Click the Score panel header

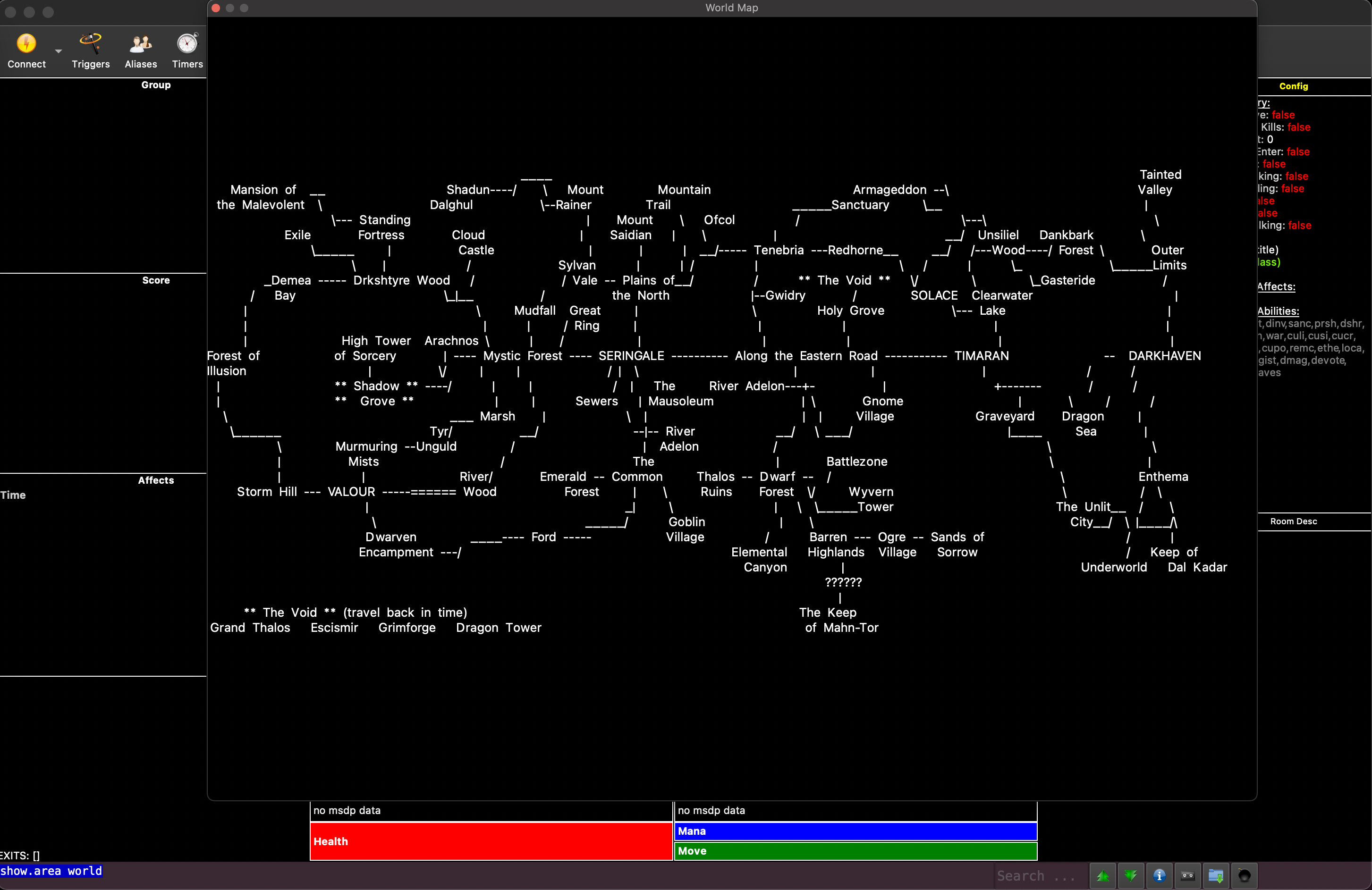pos(156,280)
